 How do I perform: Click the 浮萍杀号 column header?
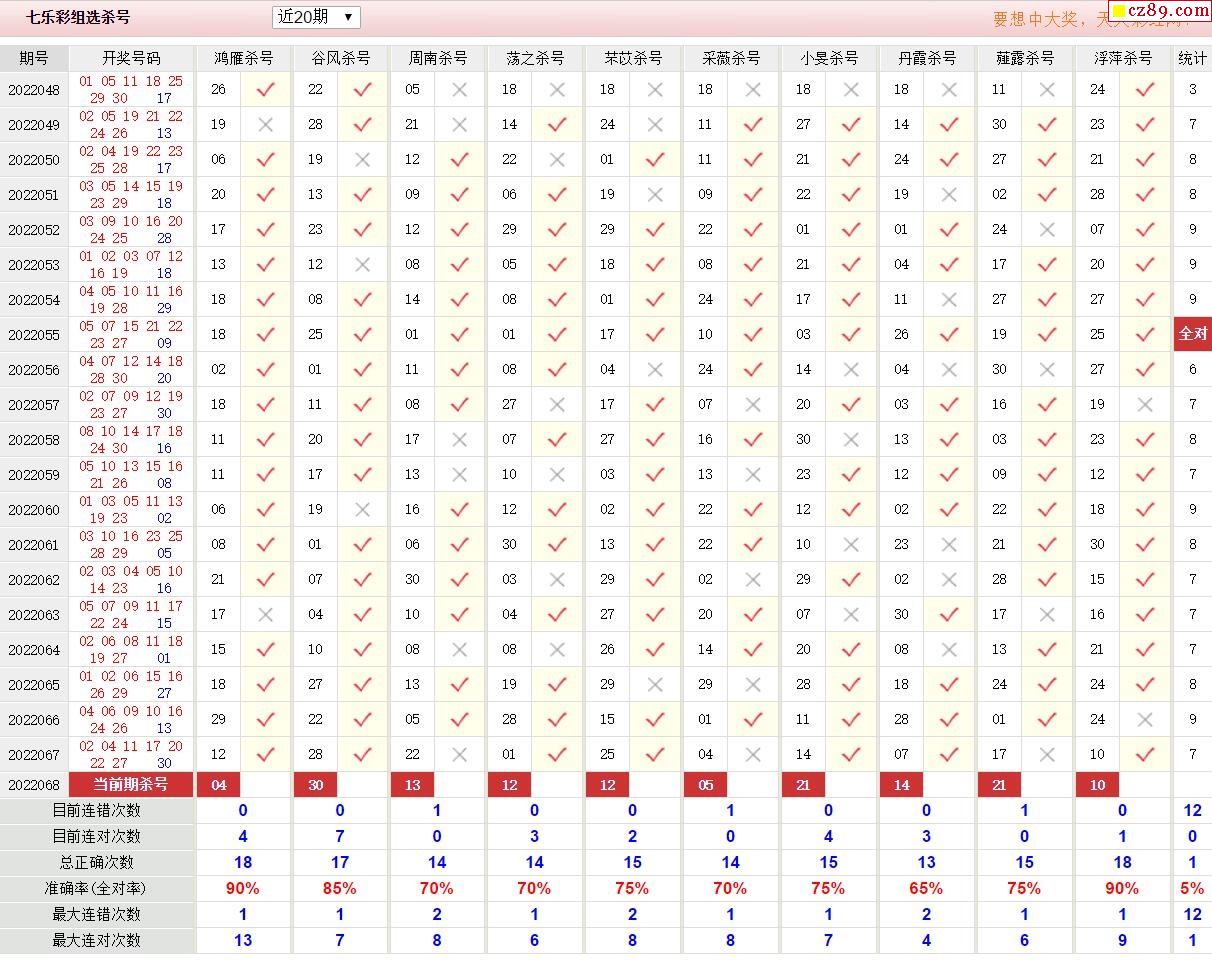coord(1123,58)
